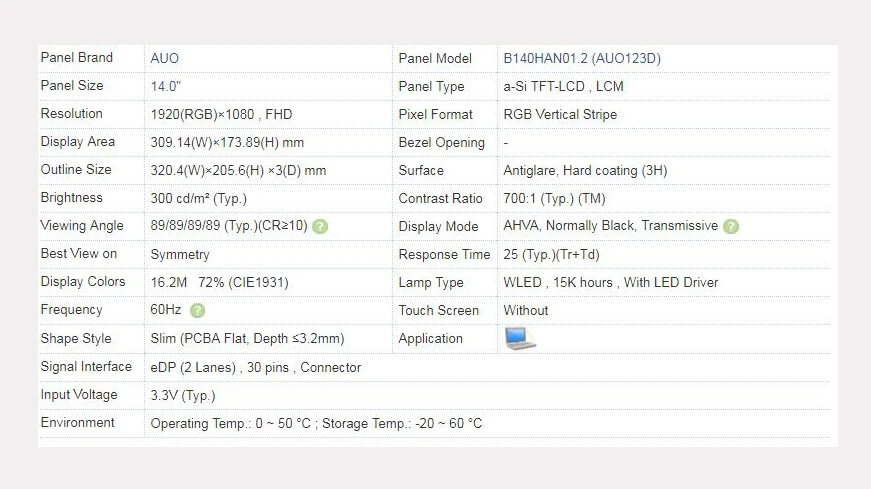Image resolution: width=871 pixels, height=489 pixels.
Task: Select the panel model B140HAN01.2 (AUO123D)
Action: 582,58
